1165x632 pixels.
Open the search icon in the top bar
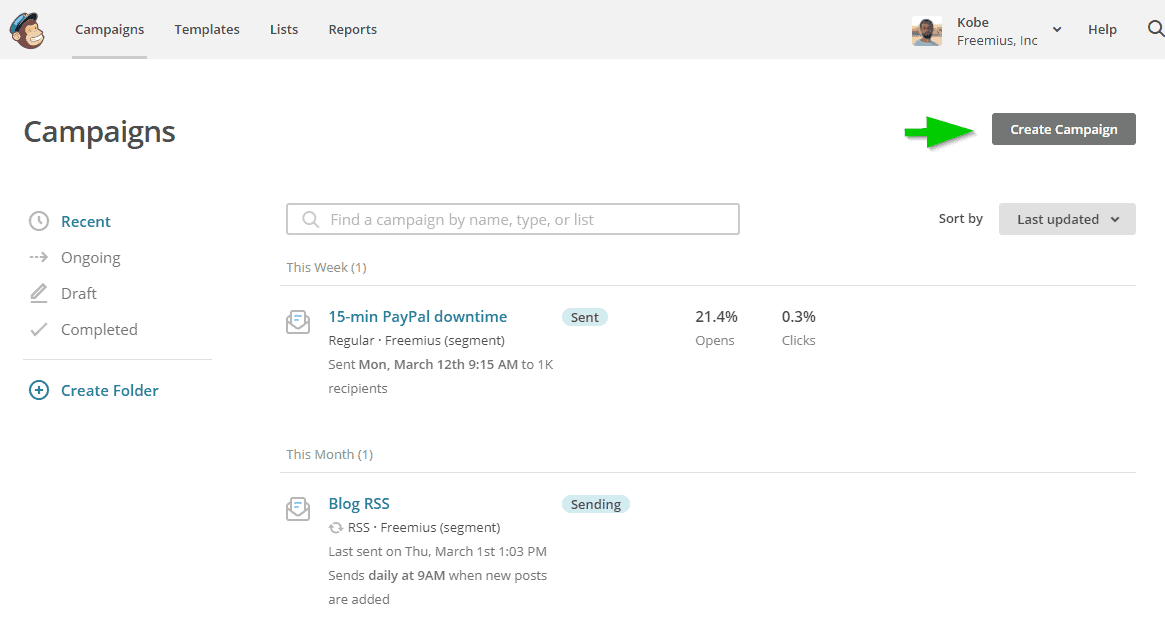tap(1156, 29)
